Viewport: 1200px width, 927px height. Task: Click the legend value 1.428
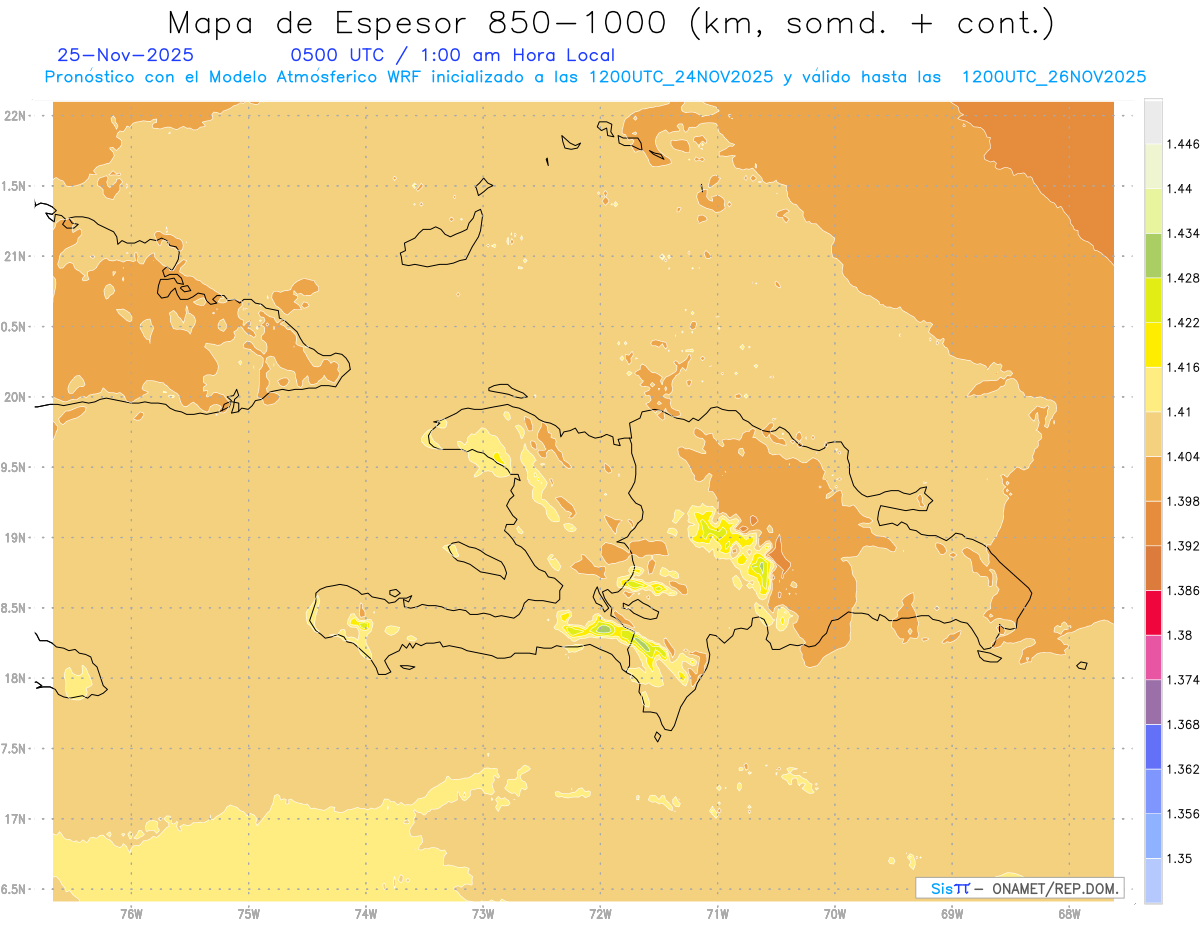[1183, 278]
